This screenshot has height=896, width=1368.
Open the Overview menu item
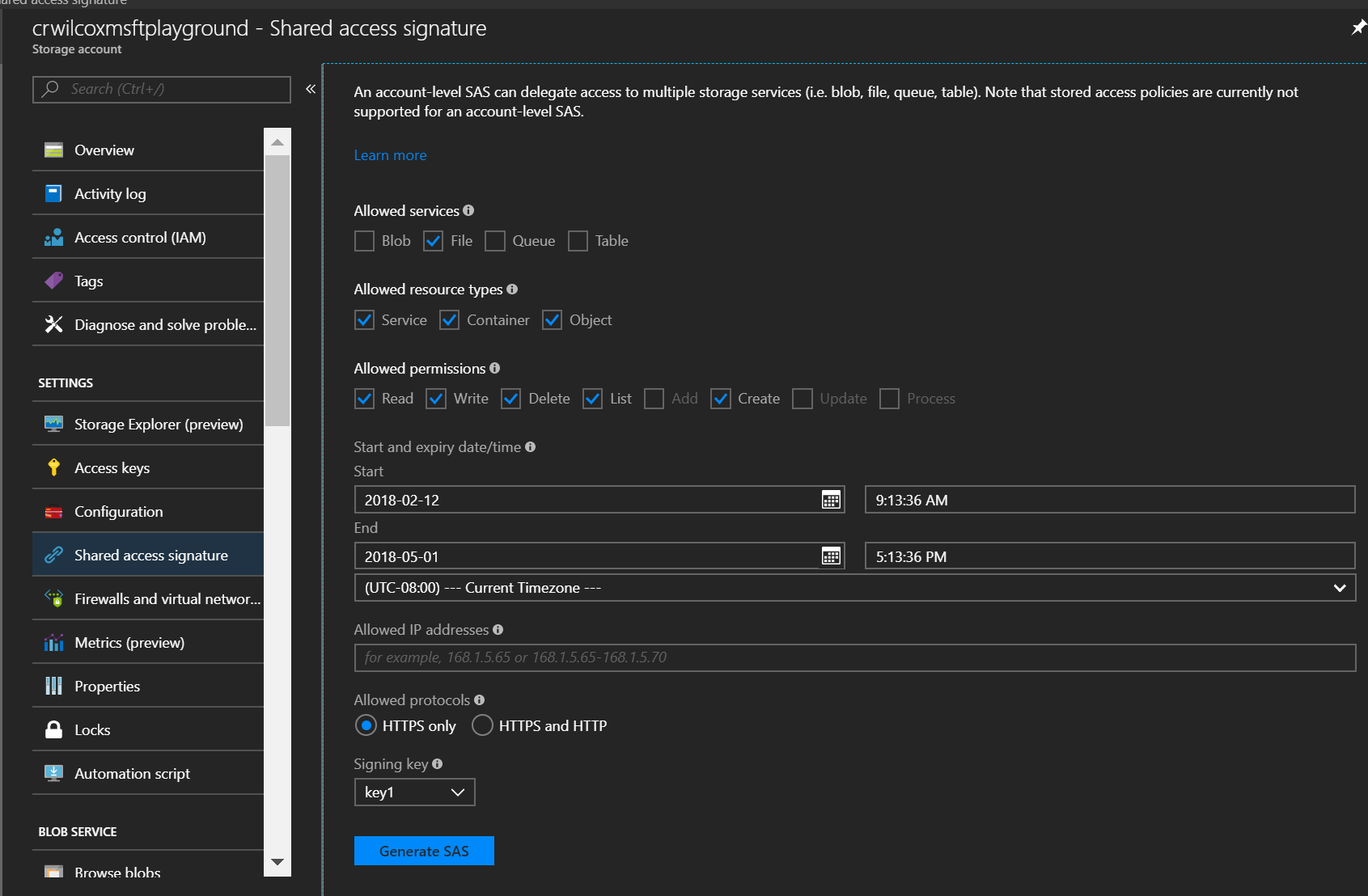point(148,150)
